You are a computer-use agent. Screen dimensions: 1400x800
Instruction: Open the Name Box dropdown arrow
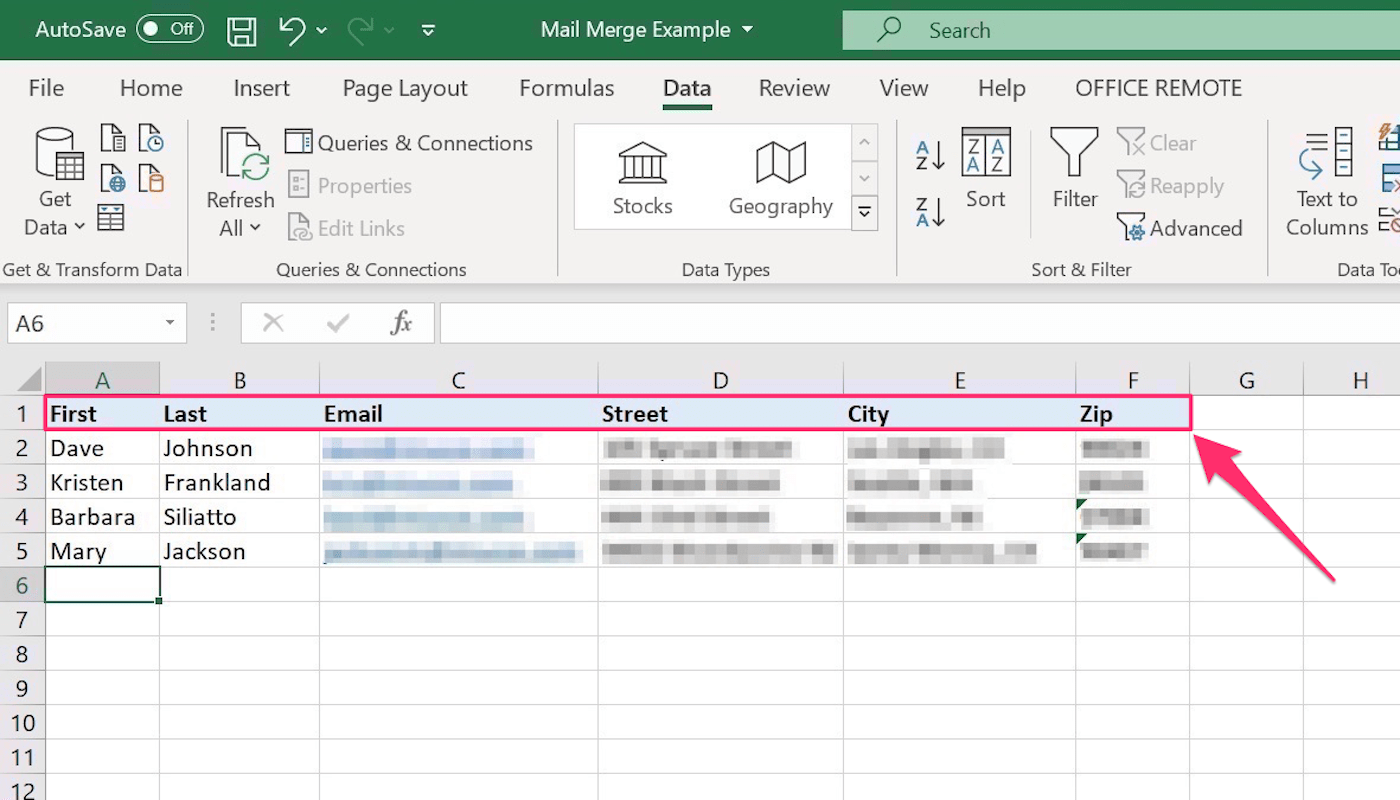tap(170, 323)
